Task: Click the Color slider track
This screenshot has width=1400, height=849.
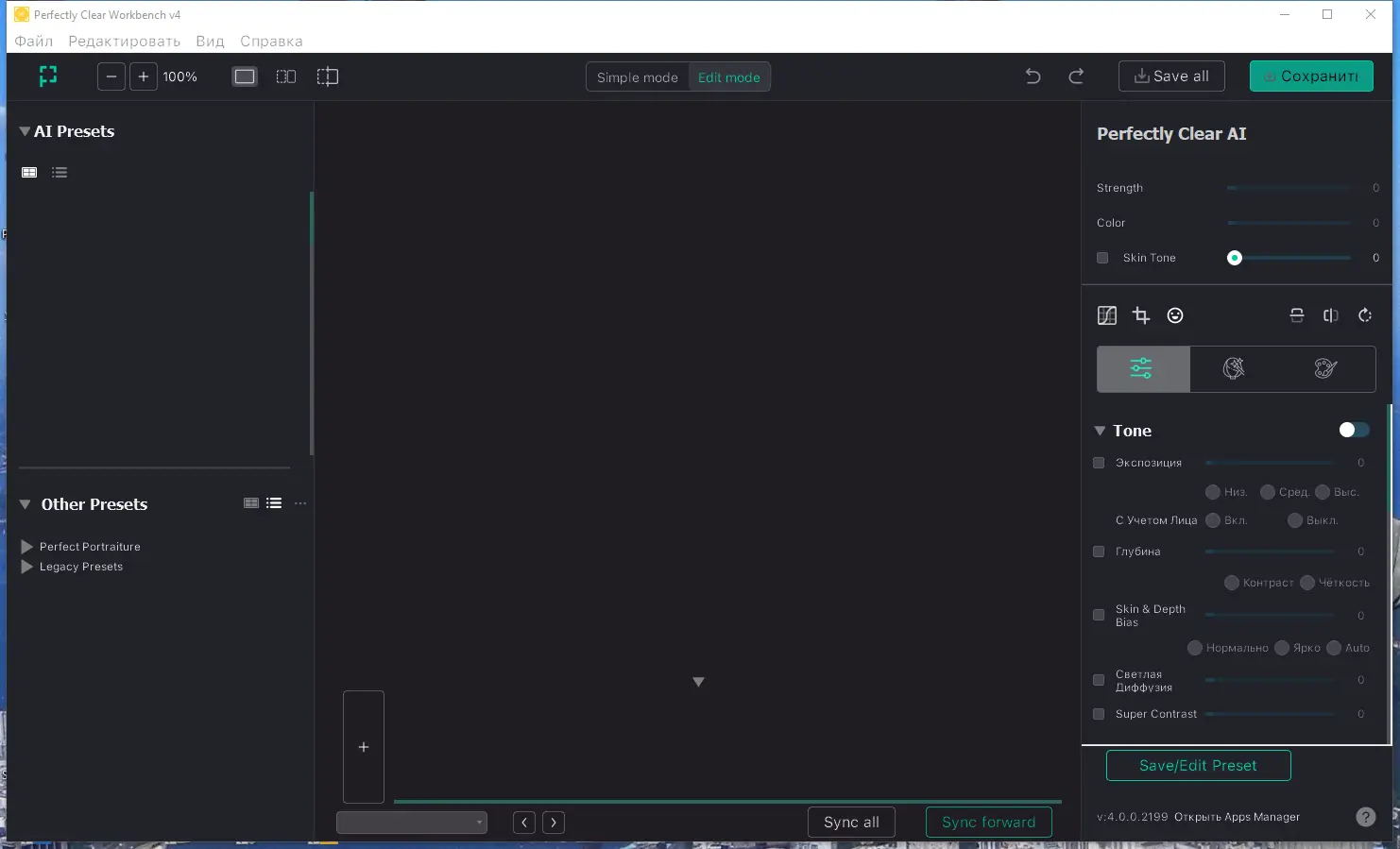Action: pyautogui.click(x=1289, y=223)
